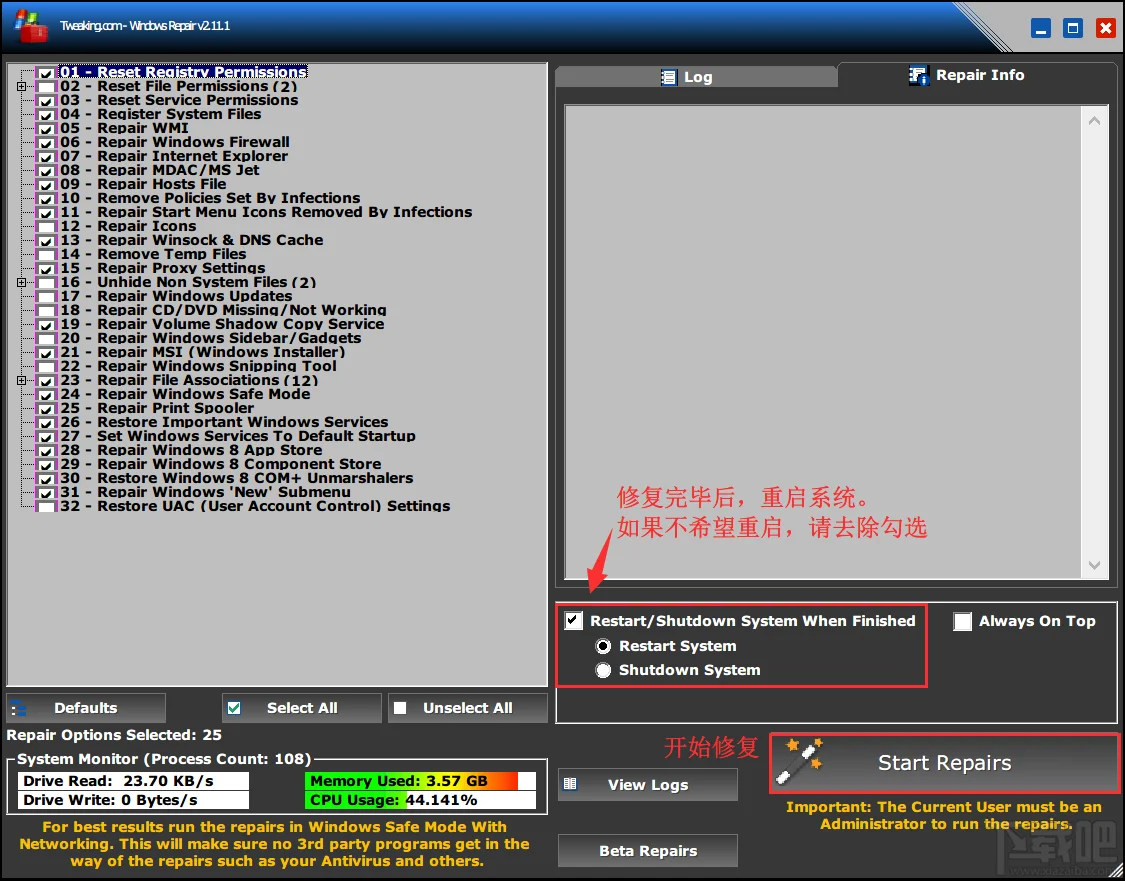Check the 02 Reset File Permissions box
Viewport: 1125px width, 881px height.
point(46,87)
